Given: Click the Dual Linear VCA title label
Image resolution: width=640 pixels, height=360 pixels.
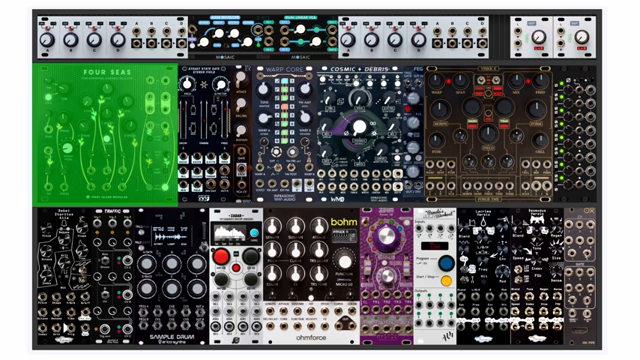Looking at the screenshot, I should point(300,18).
